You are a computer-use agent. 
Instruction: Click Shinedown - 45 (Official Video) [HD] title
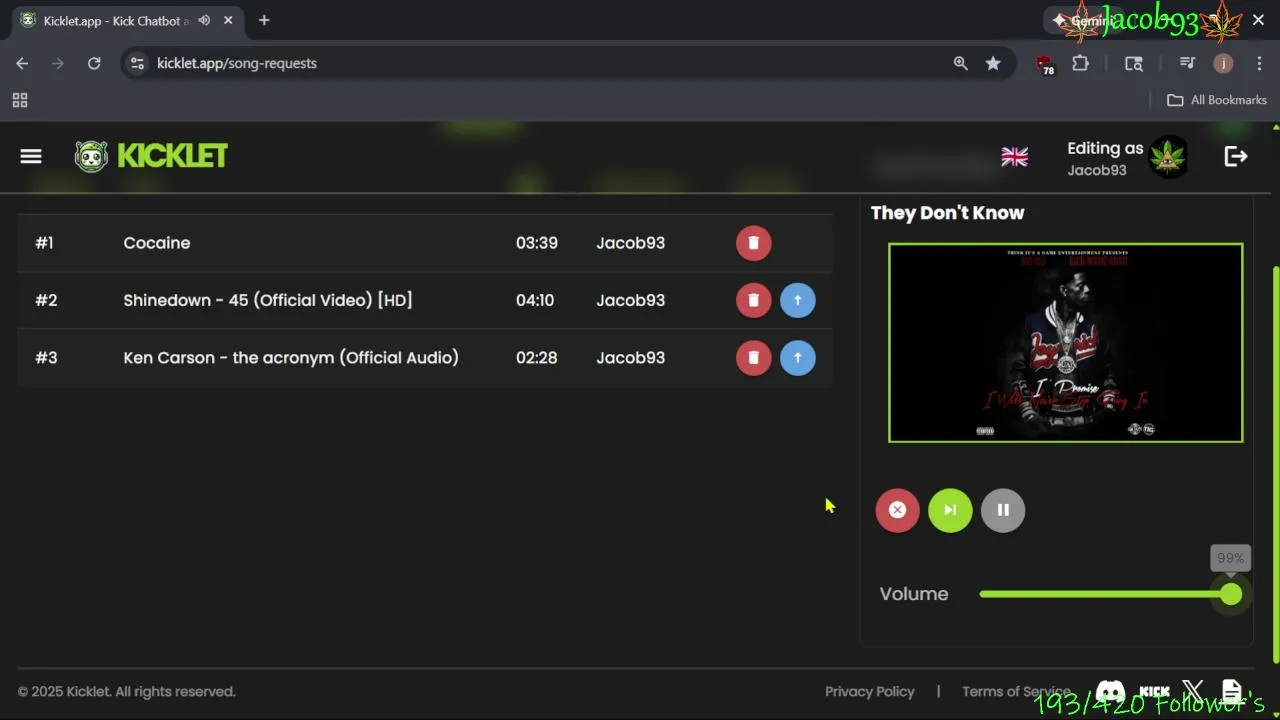pos(268,300)
